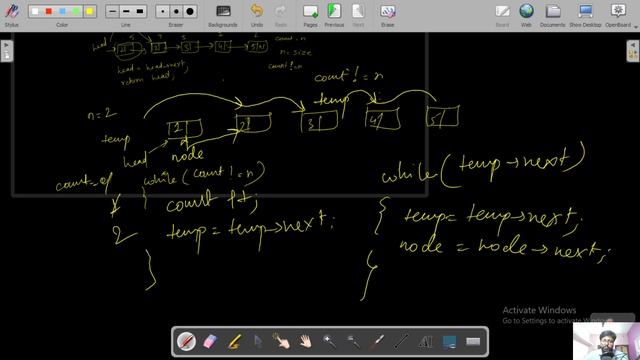Expand the left side panel
Image resolution: width=640 pixels, height=360 pixels.
click(x=7, y=51)
